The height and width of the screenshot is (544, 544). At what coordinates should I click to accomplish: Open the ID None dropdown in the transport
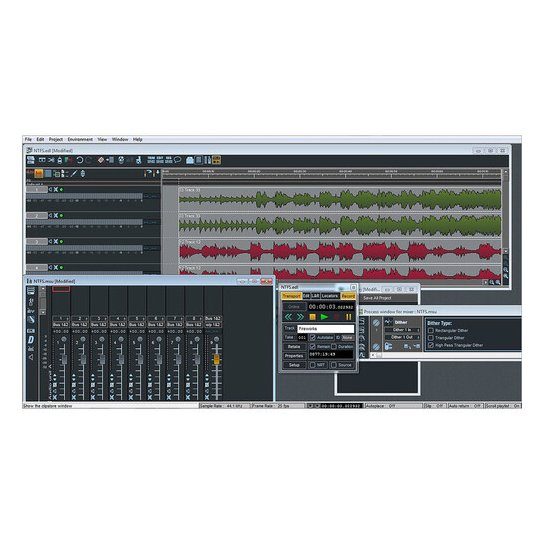(347, 337)
